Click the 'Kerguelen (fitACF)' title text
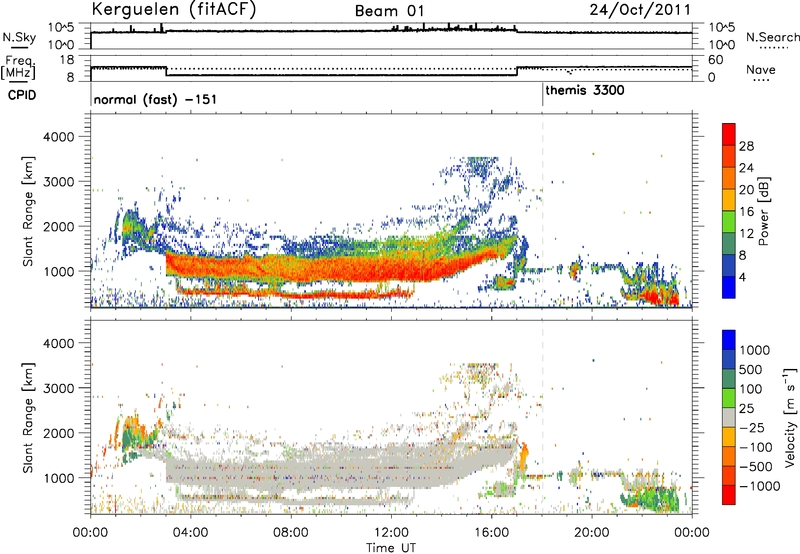Screen dimensions: 800x554 click(x=173, y=10)
